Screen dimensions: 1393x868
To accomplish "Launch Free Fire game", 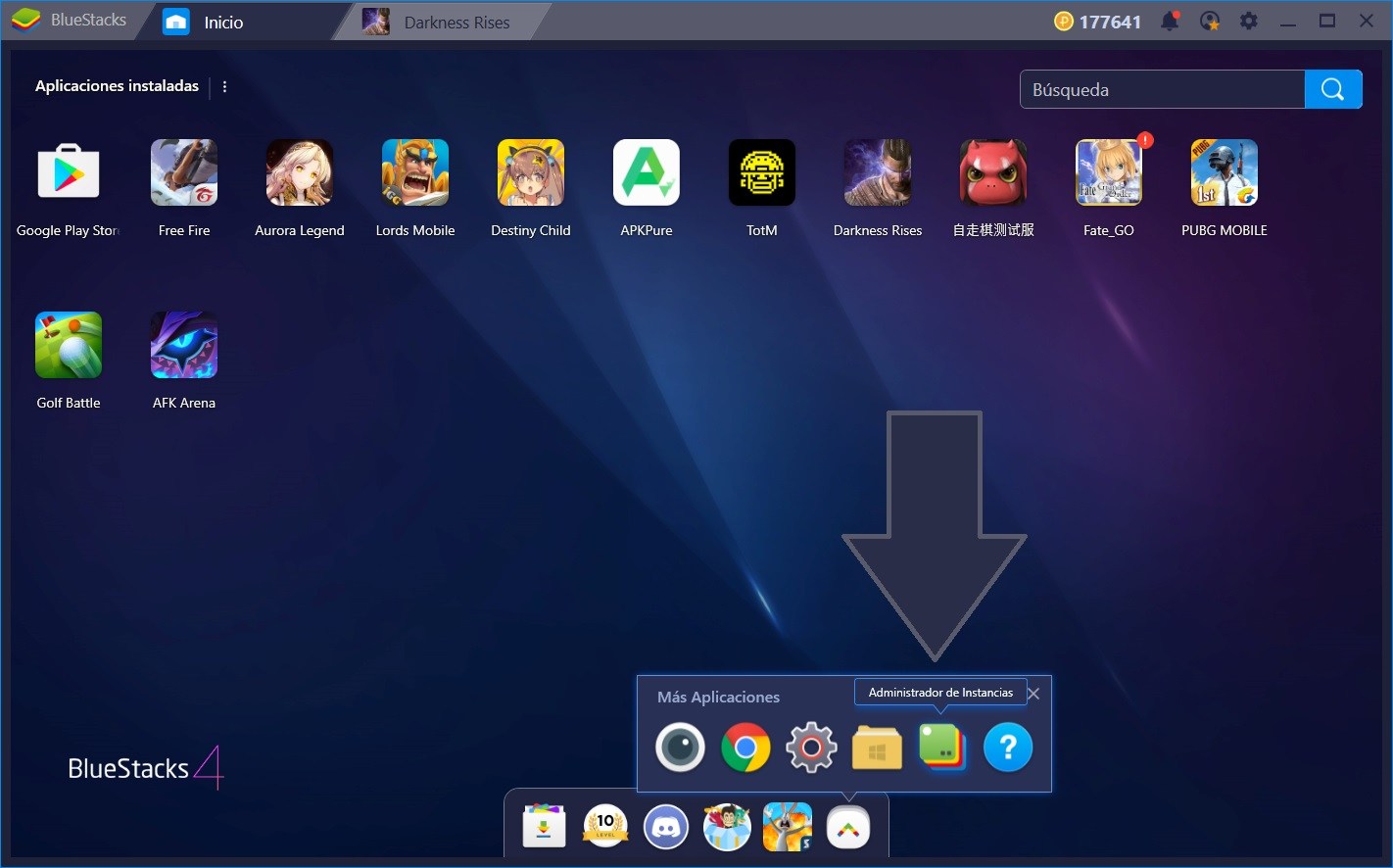I will tap(184, 172).
